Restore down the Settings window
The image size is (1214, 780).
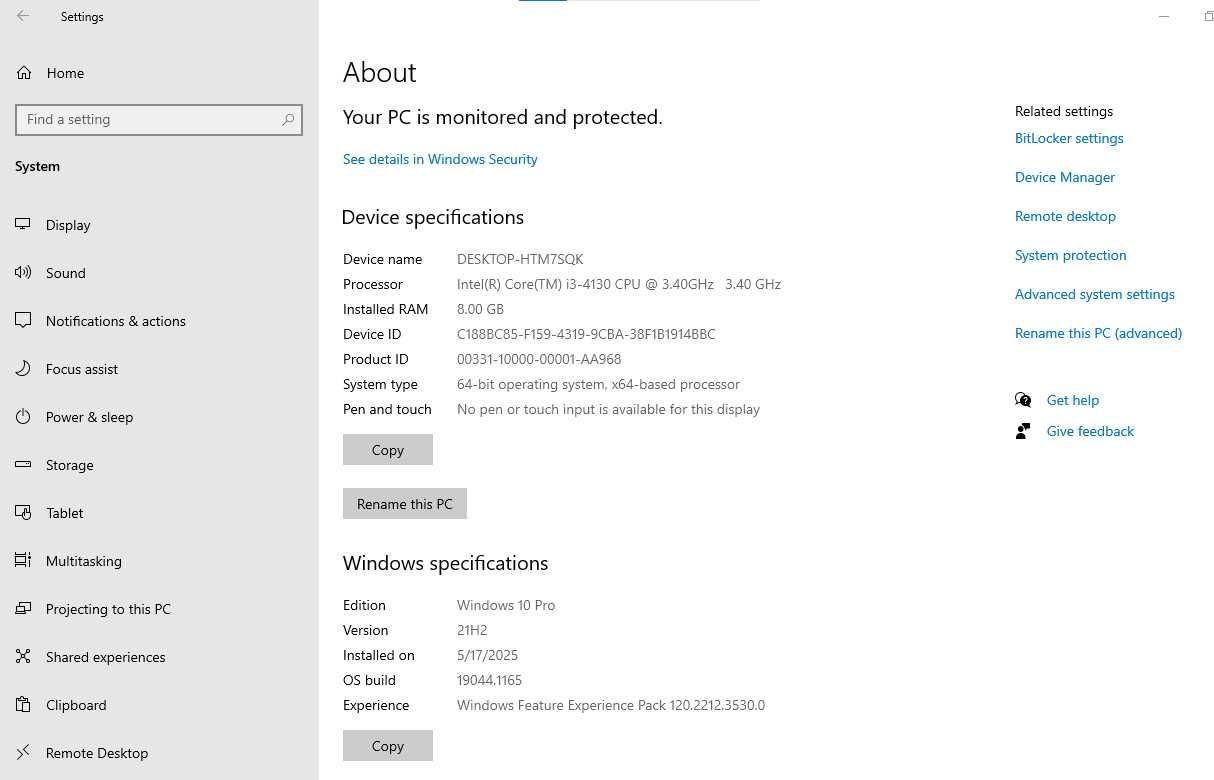(1208, 16)
